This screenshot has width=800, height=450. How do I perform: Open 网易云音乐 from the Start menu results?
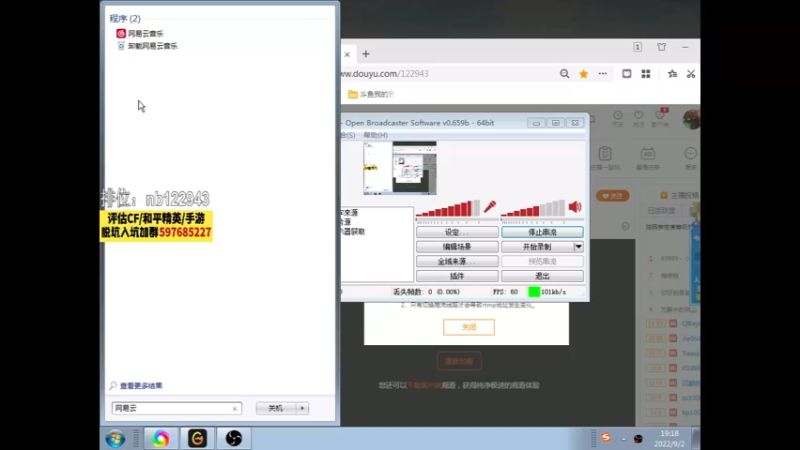pyautogui.click(x=140, y=34)
